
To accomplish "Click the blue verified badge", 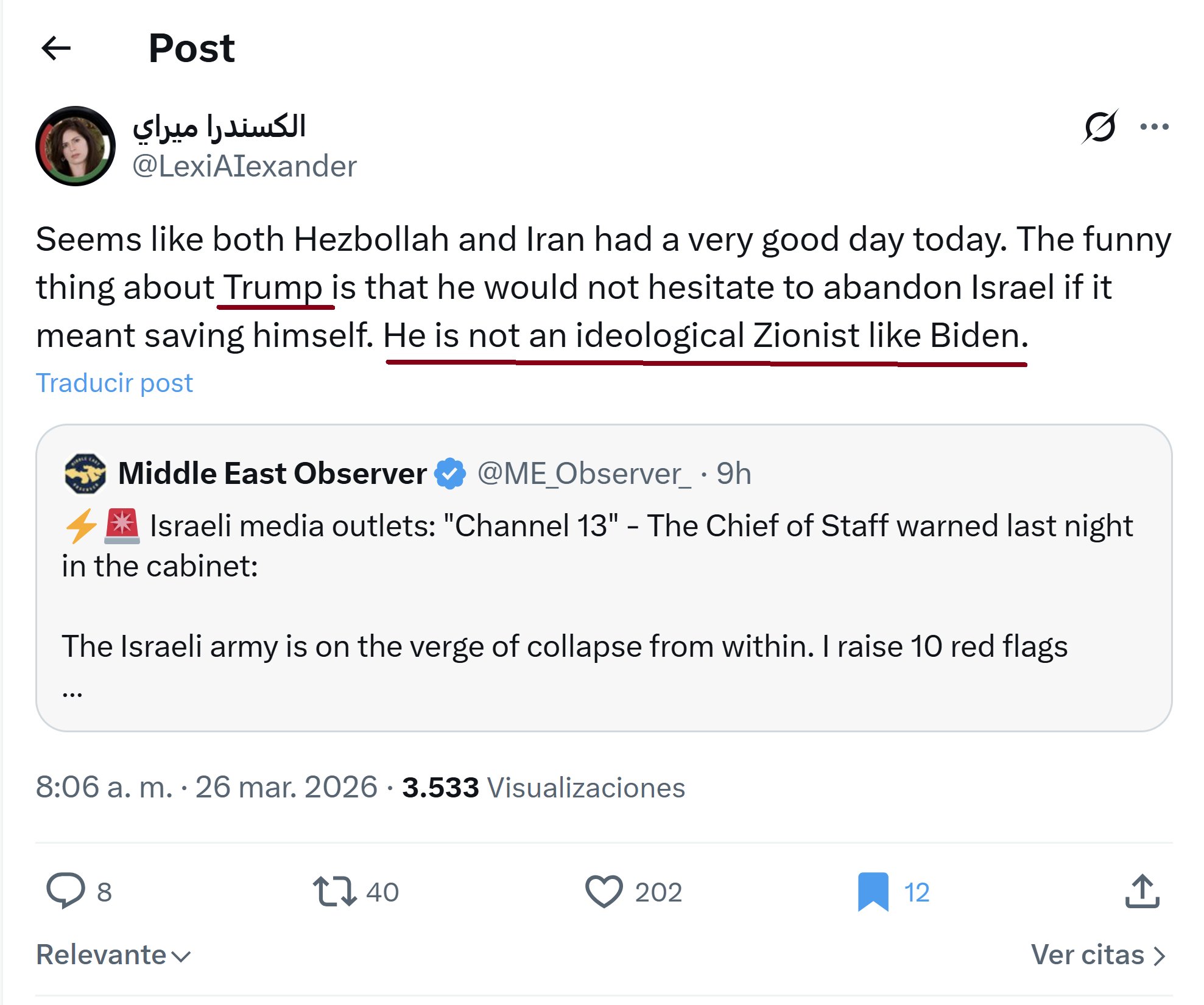I will pyautogui.click(x=450, y=474).
